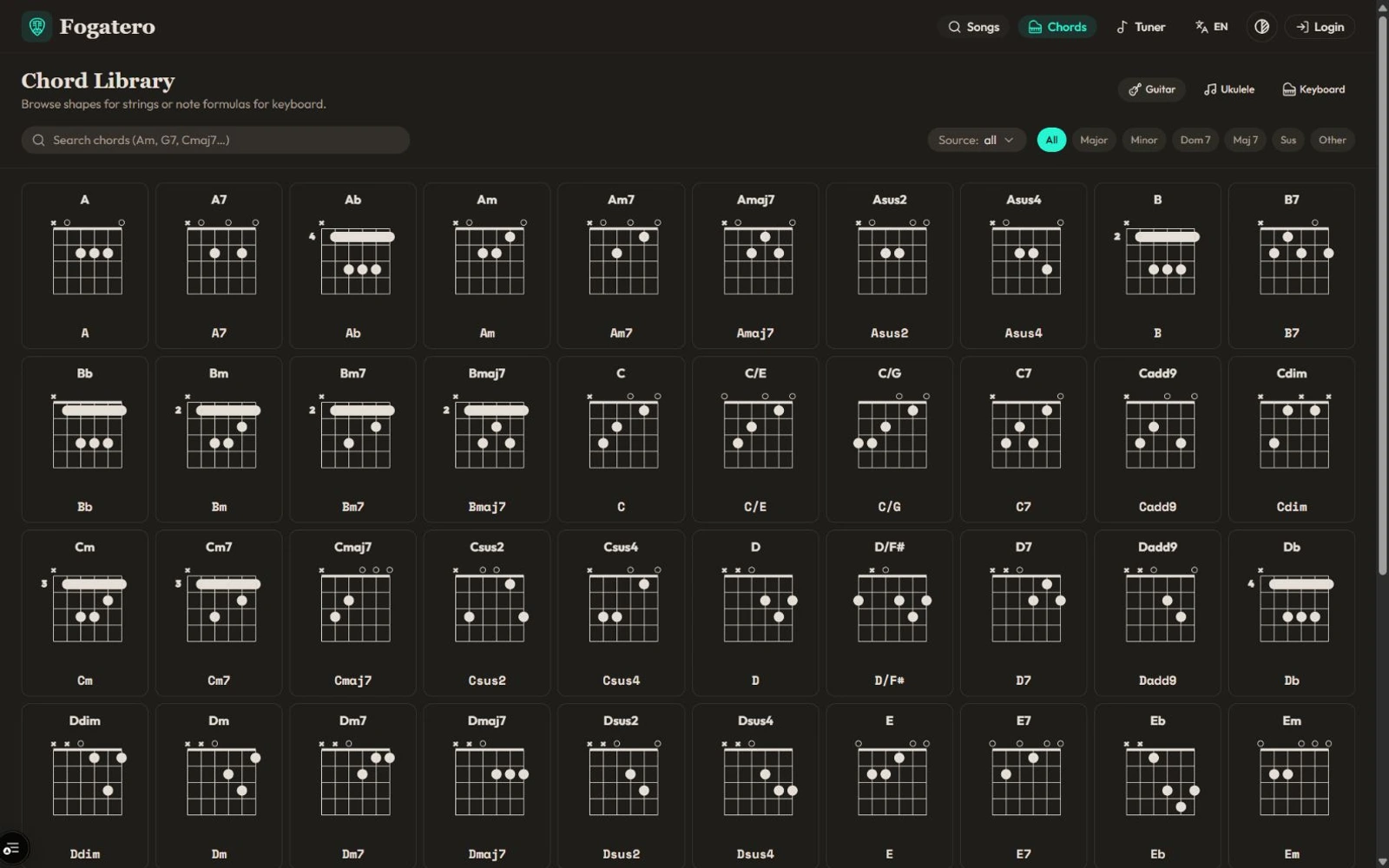Screen dimensions: 1389x868
Task: Open the A7 chord card
Action: (x=219, y=266)
